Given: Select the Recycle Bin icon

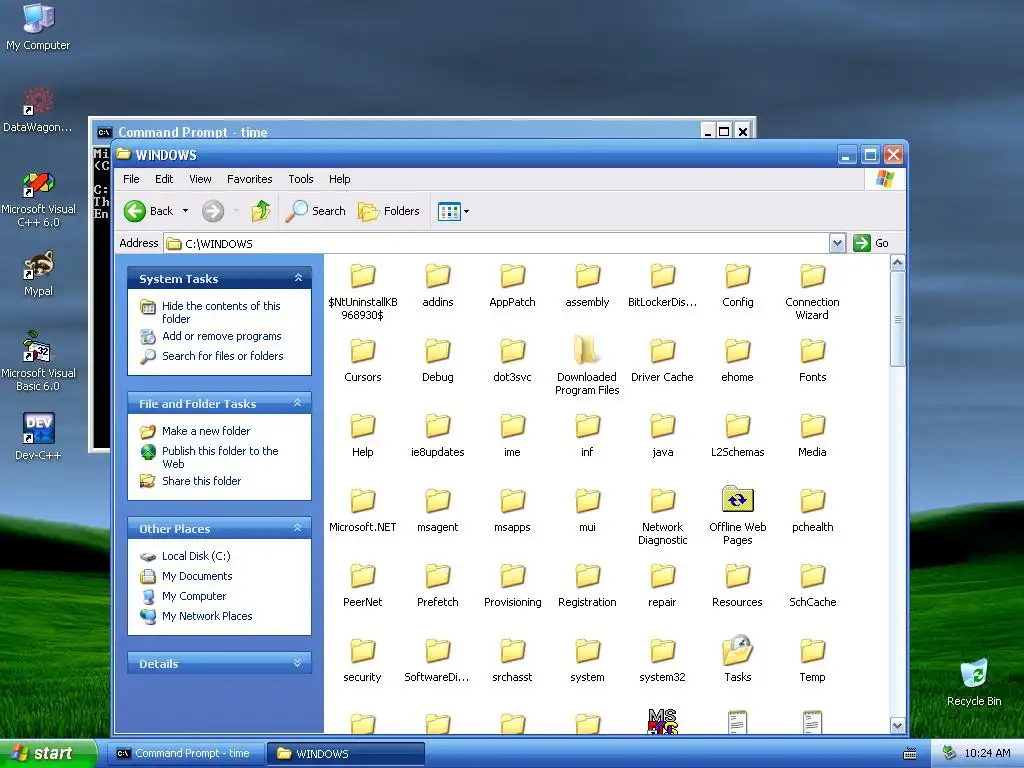Looking at the screenshot, I should coord(974,683).
